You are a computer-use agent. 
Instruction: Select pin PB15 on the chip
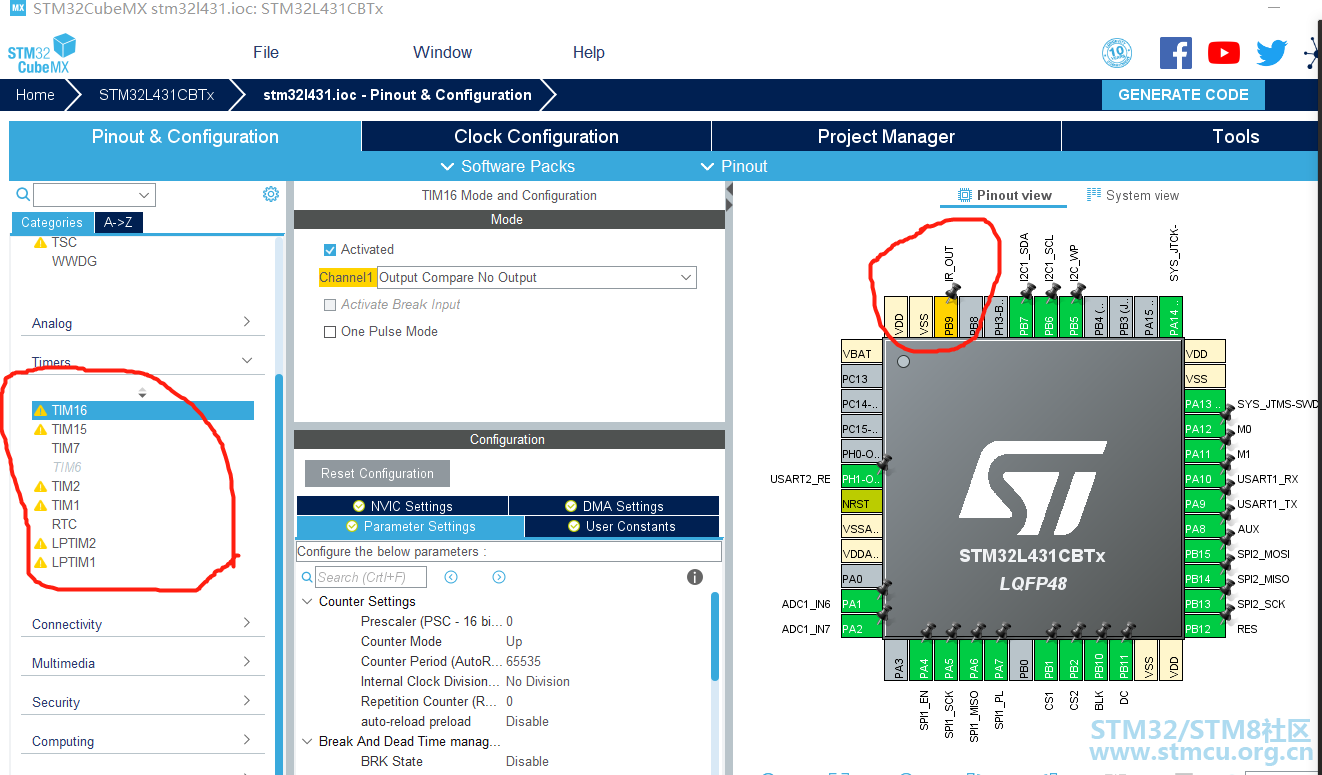pos(1204,554)
